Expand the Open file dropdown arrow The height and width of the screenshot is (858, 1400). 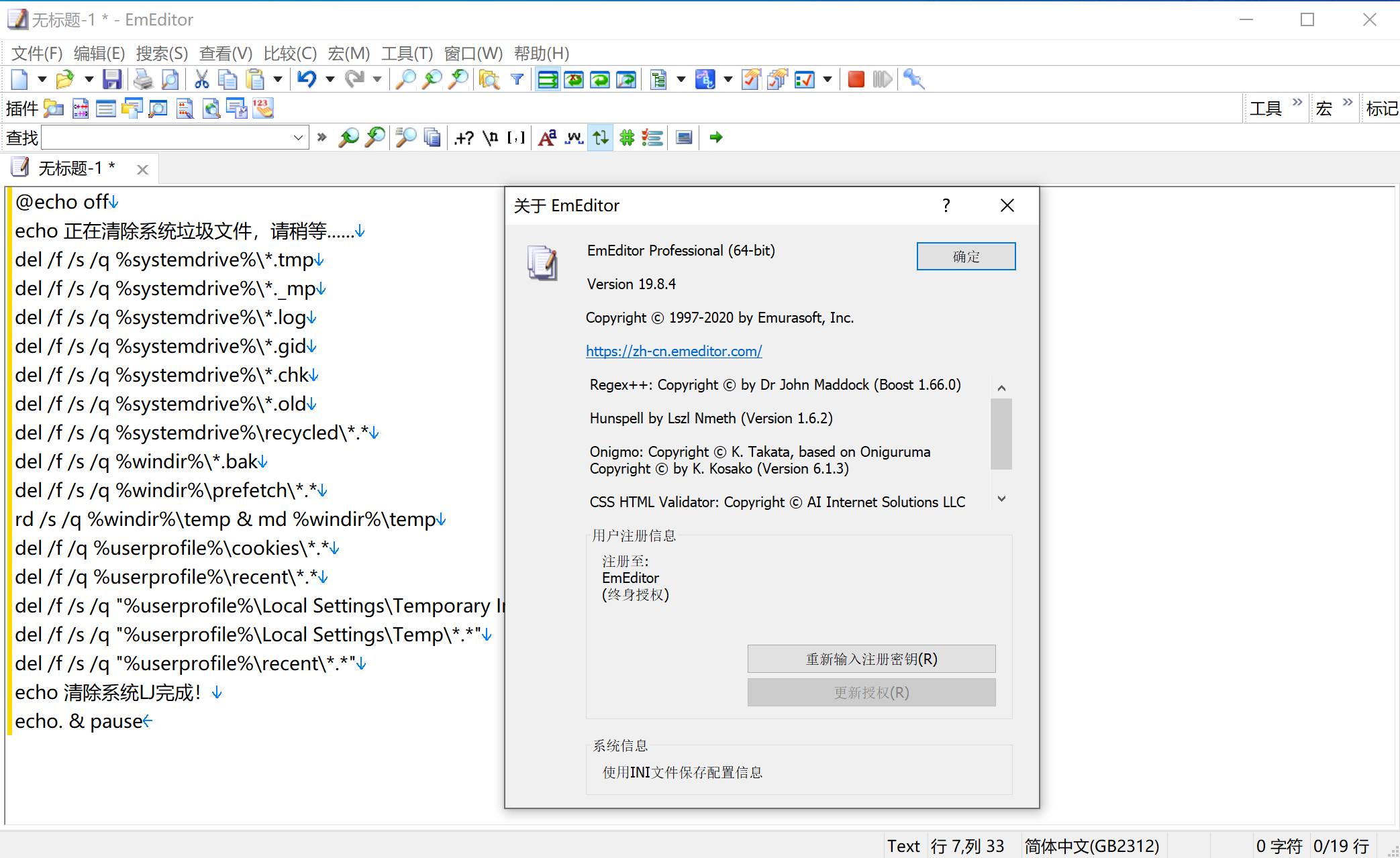(88, 80)
